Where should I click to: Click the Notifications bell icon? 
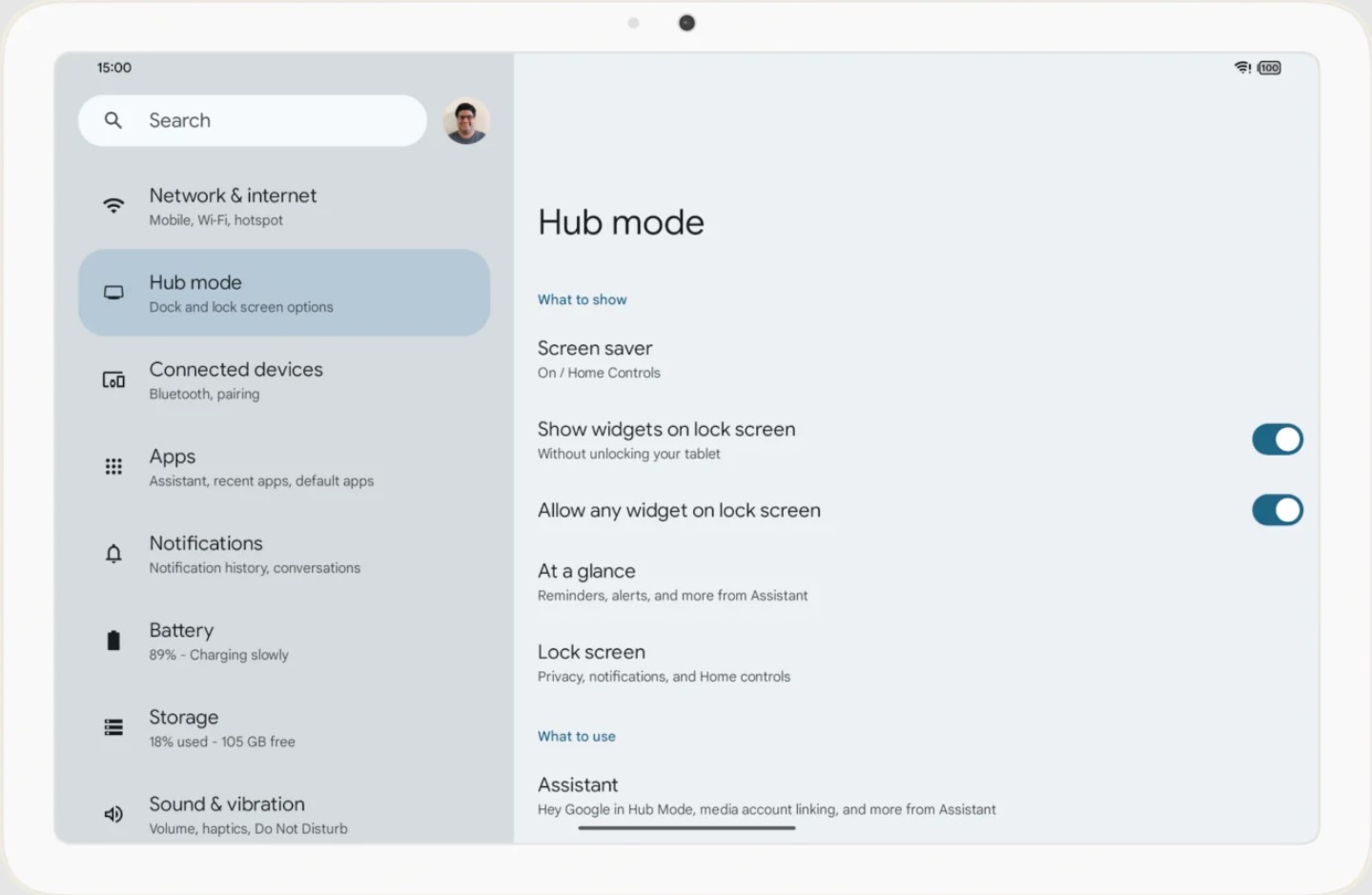[113, 554]
